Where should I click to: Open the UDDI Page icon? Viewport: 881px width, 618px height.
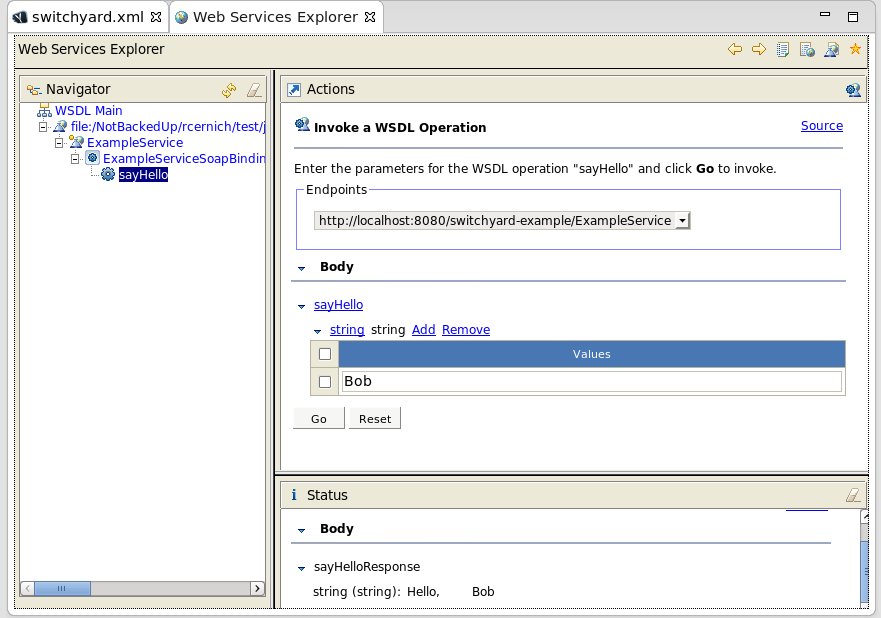coord(783,49)
